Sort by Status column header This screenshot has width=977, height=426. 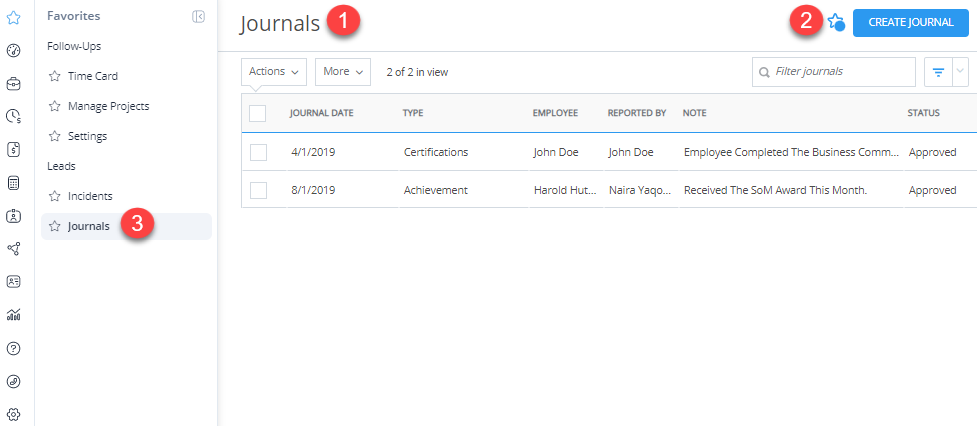[x=923, y=113]
